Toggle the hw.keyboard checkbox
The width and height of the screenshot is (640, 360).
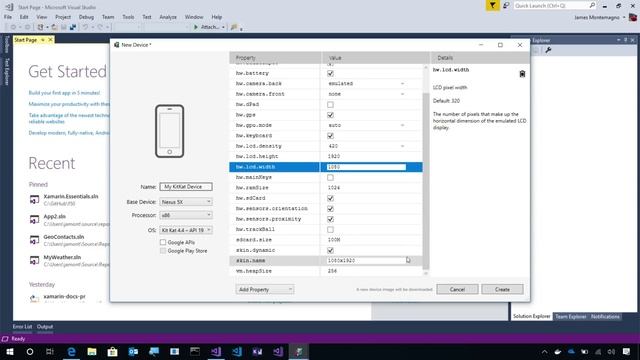(x=330, y=136)
